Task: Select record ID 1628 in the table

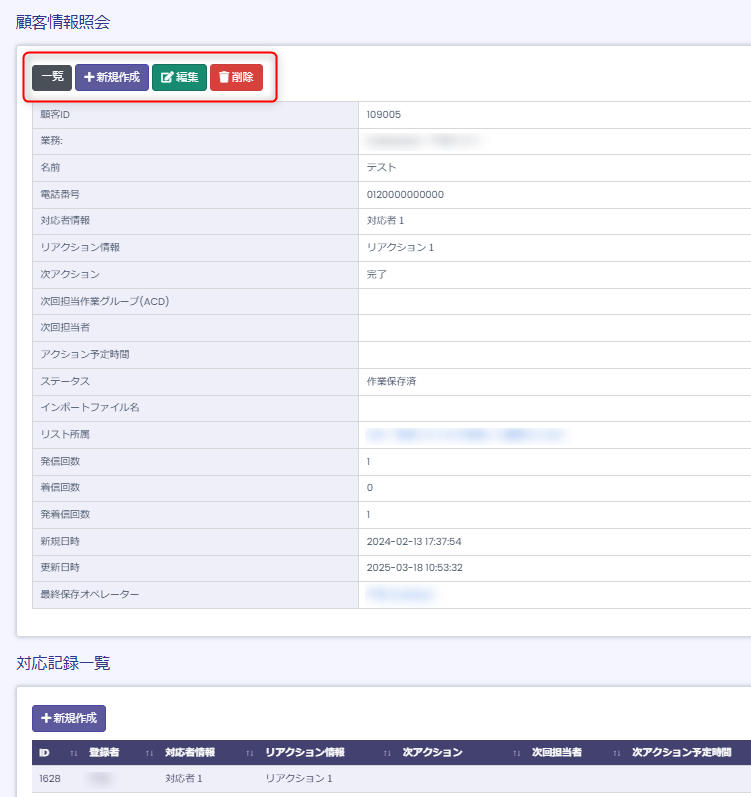Action: coord(50,778)
